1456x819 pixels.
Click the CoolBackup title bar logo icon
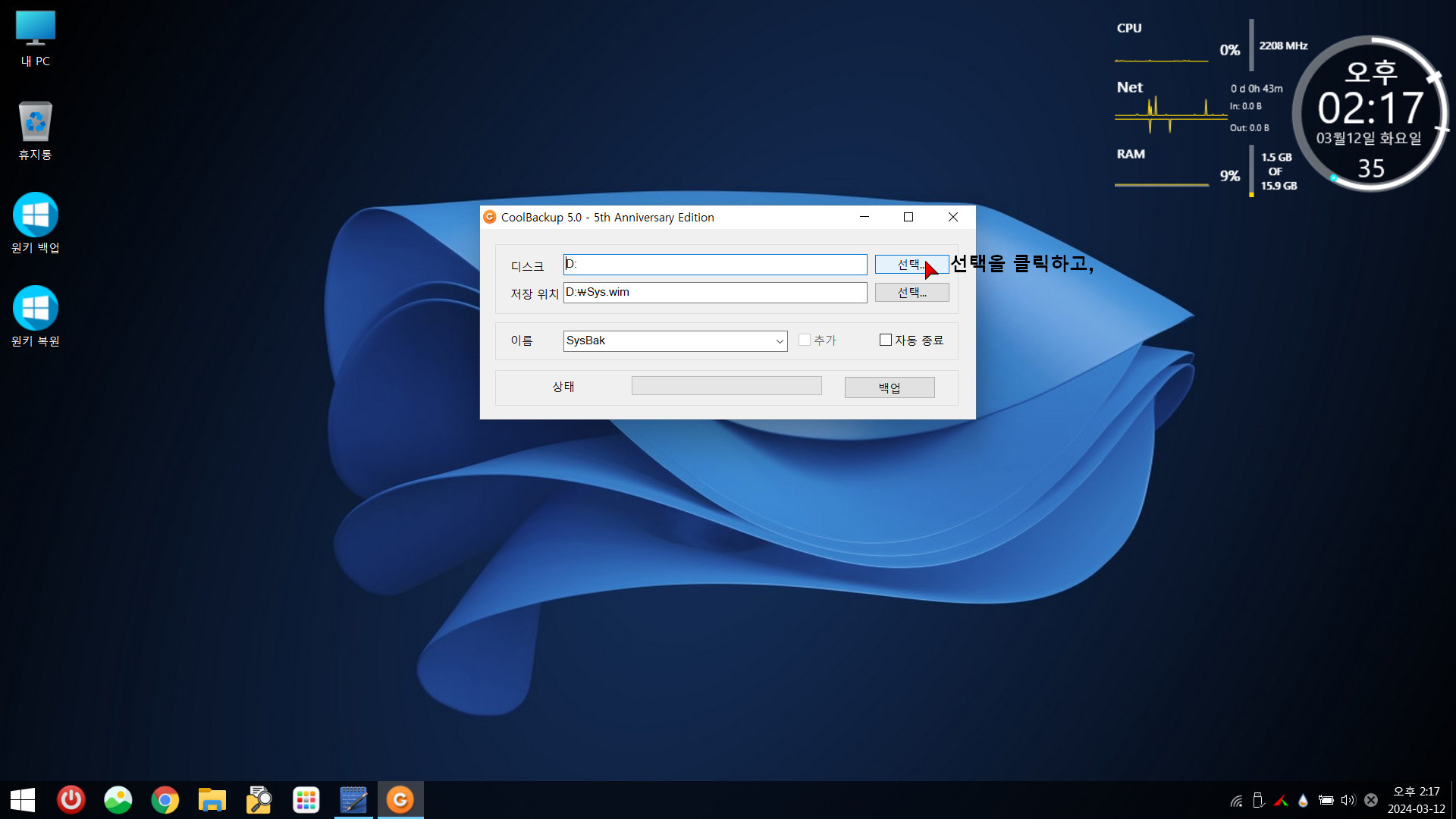click(490, 217)
